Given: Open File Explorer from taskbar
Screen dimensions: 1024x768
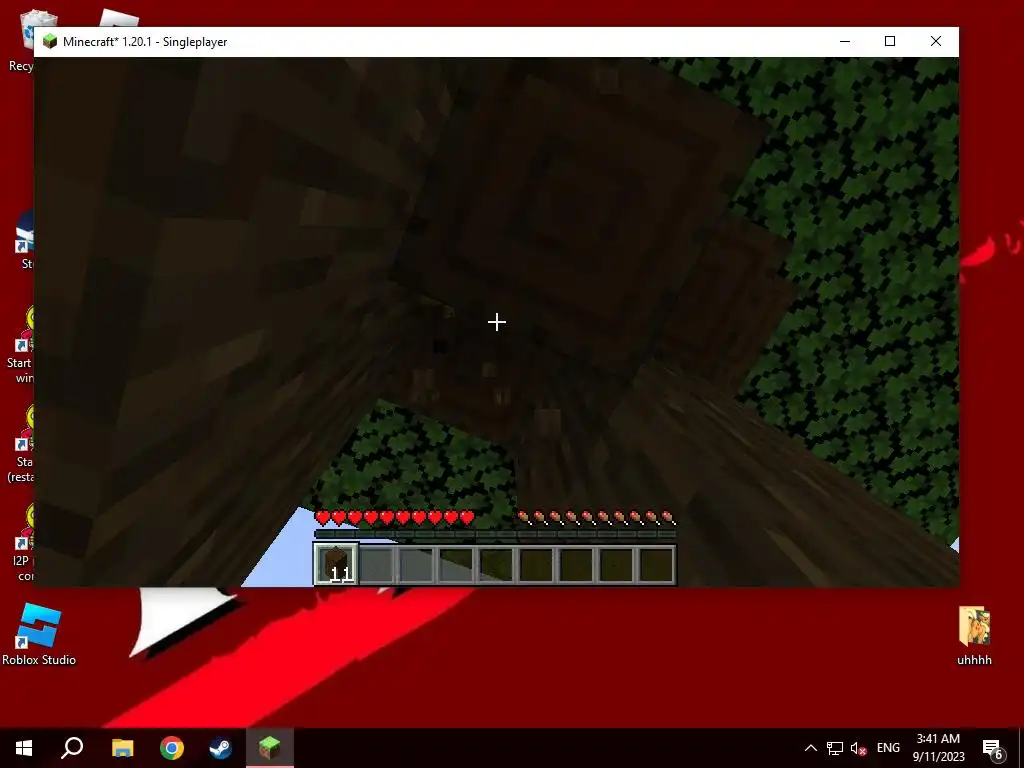Looking at the screenshot, I should tap(122, 748).
